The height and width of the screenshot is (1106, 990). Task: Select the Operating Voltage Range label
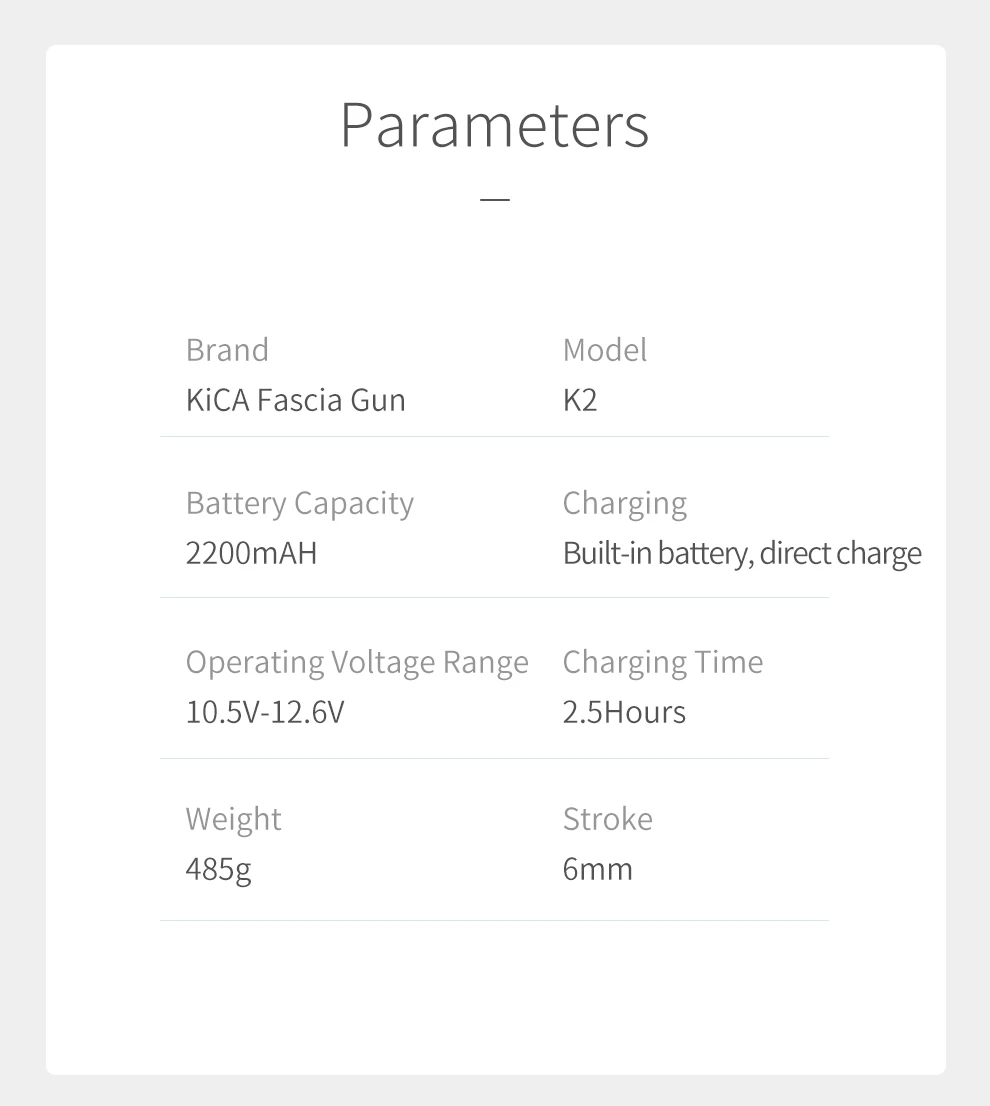[x=357, y=662]
